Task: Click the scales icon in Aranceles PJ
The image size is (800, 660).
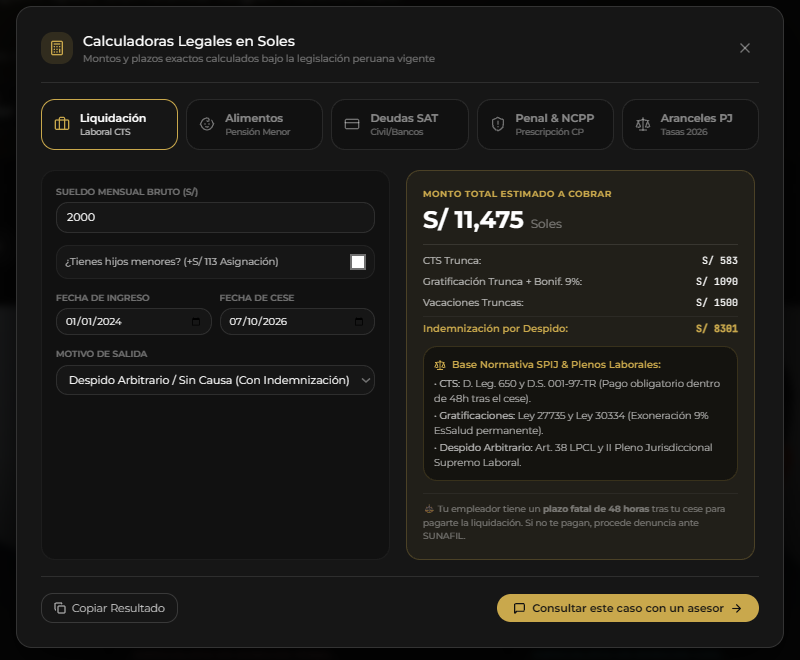Action: [643, 124]
